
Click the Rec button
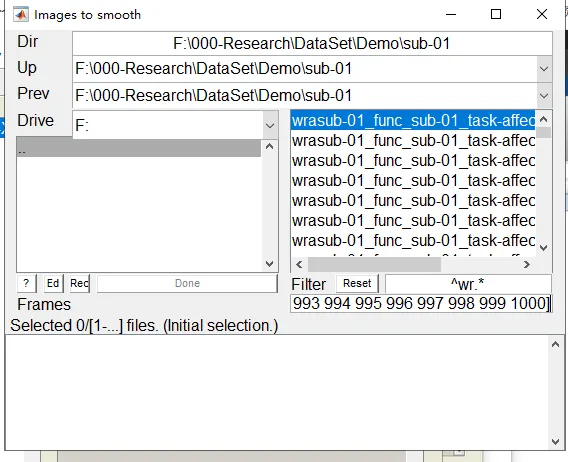pyautogui.click(x=79, y=283)
